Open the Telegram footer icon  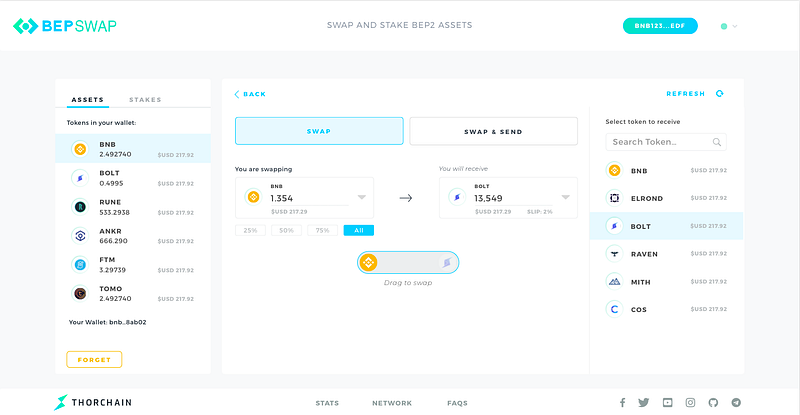click(x=737, y=403)
